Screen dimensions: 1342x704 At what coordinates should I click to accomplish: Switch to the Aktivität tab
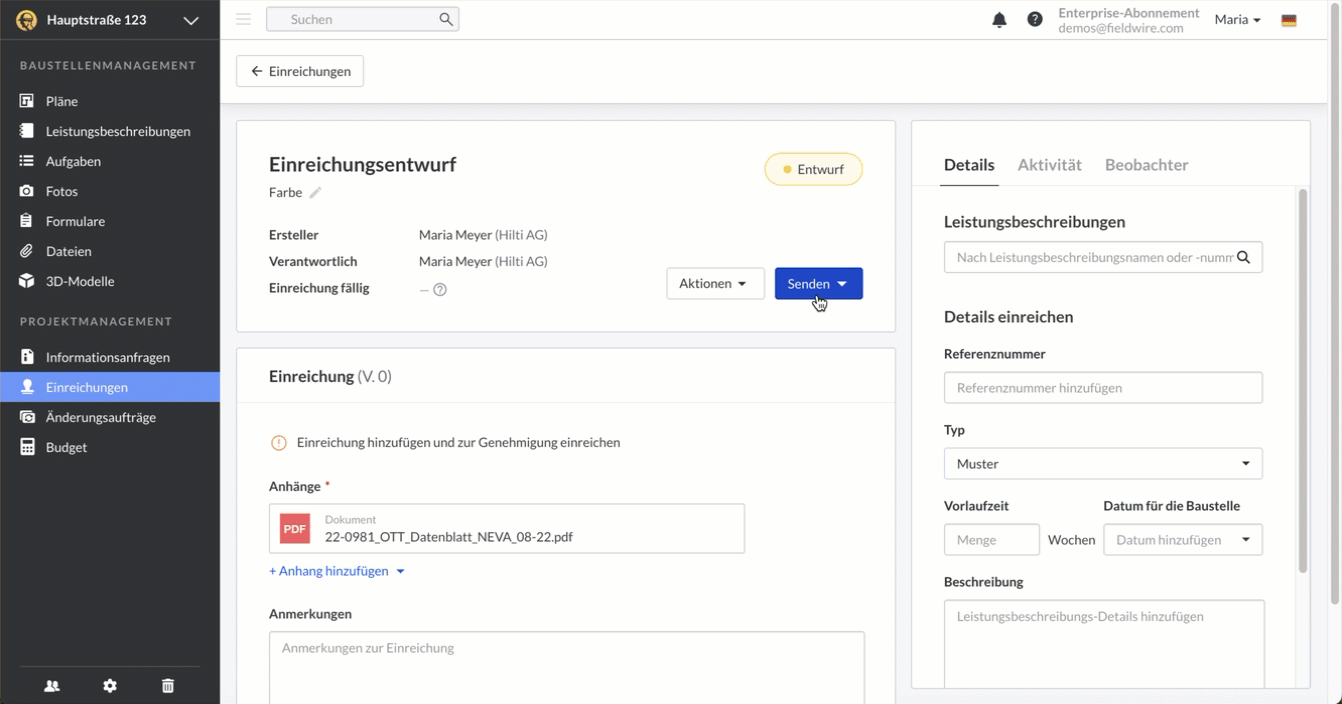pyautogui.click(x=1049, y=165)
